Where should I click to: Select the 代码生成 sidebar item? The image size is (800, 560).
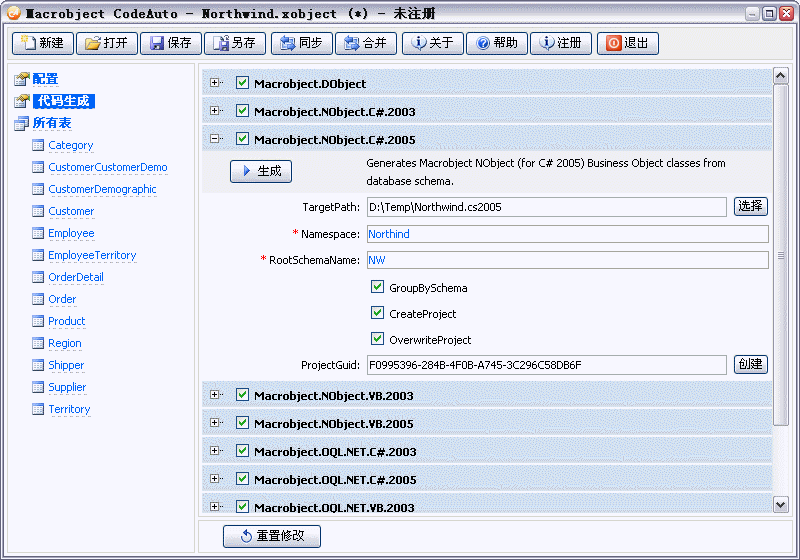(64, 101)
